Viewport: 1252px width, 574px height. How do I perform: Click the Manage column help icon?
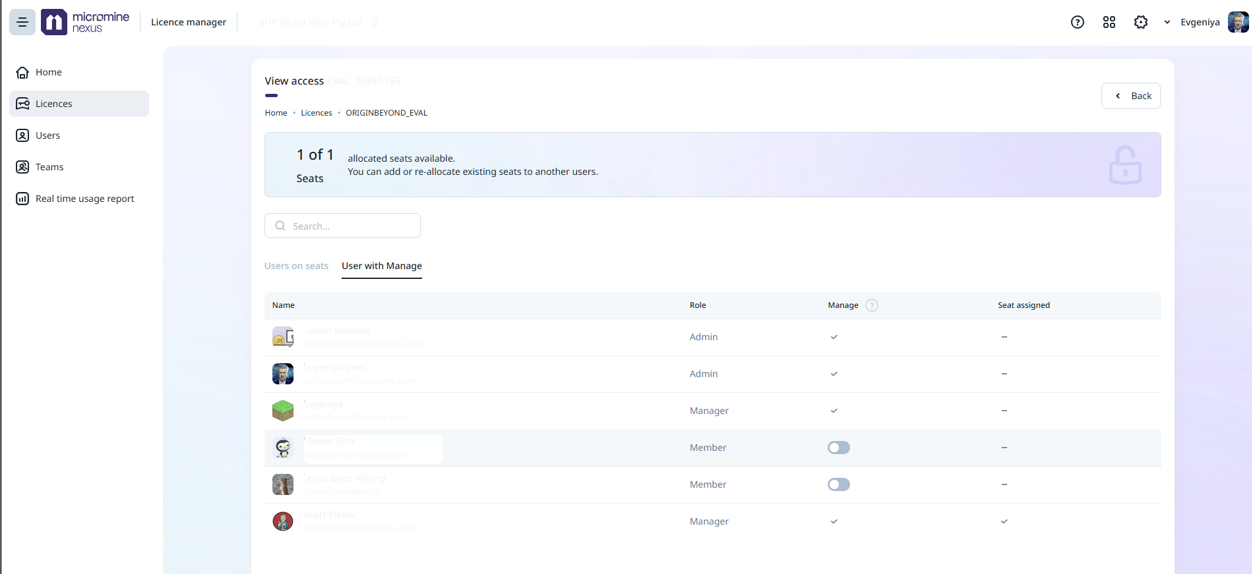pyautogui.click(x=872, y=305)
